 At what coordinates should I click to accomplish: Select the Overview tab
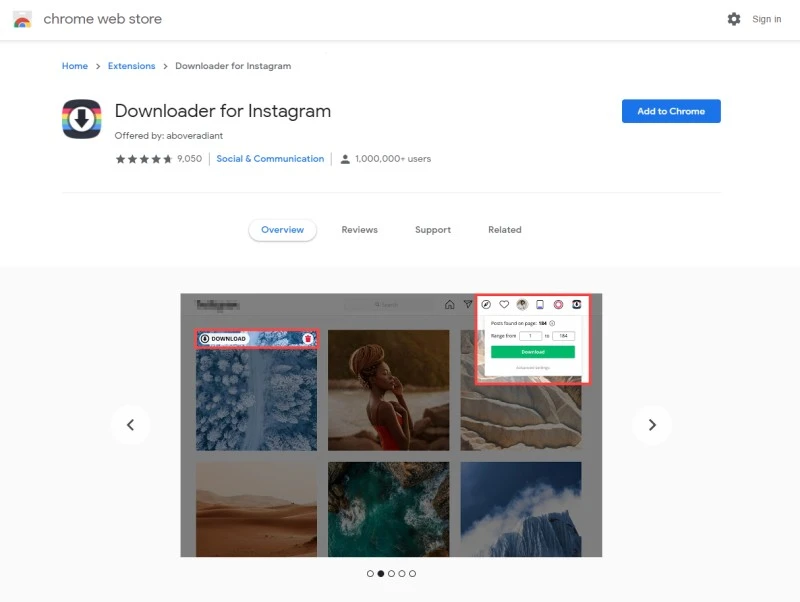tap(282, 230)
